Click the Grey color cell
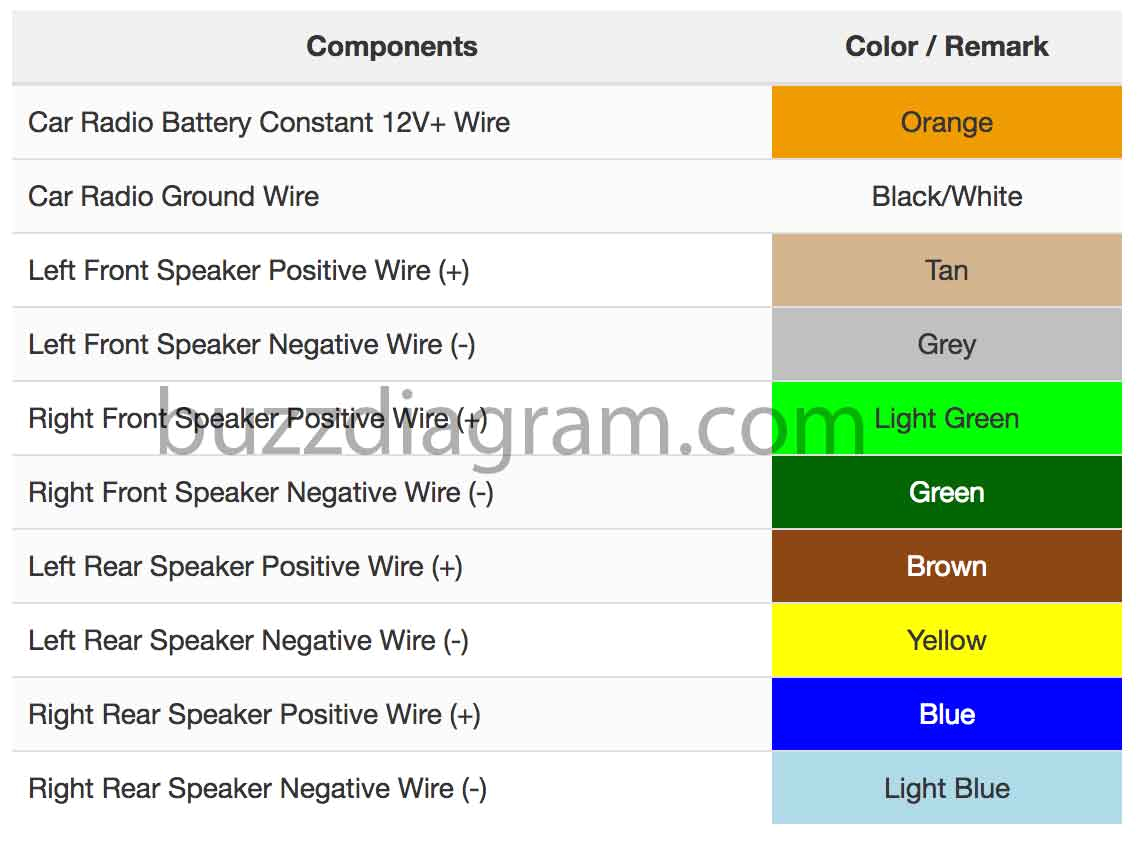 (x=946, y=344)
